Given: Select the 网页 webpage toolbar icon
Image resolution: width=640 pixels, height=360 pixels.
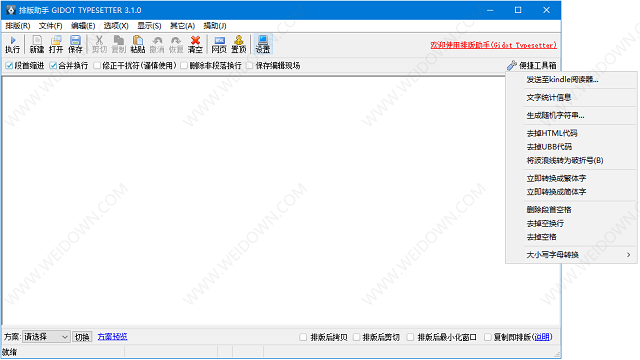Looking at the screenshot, I should click(219, 44).
